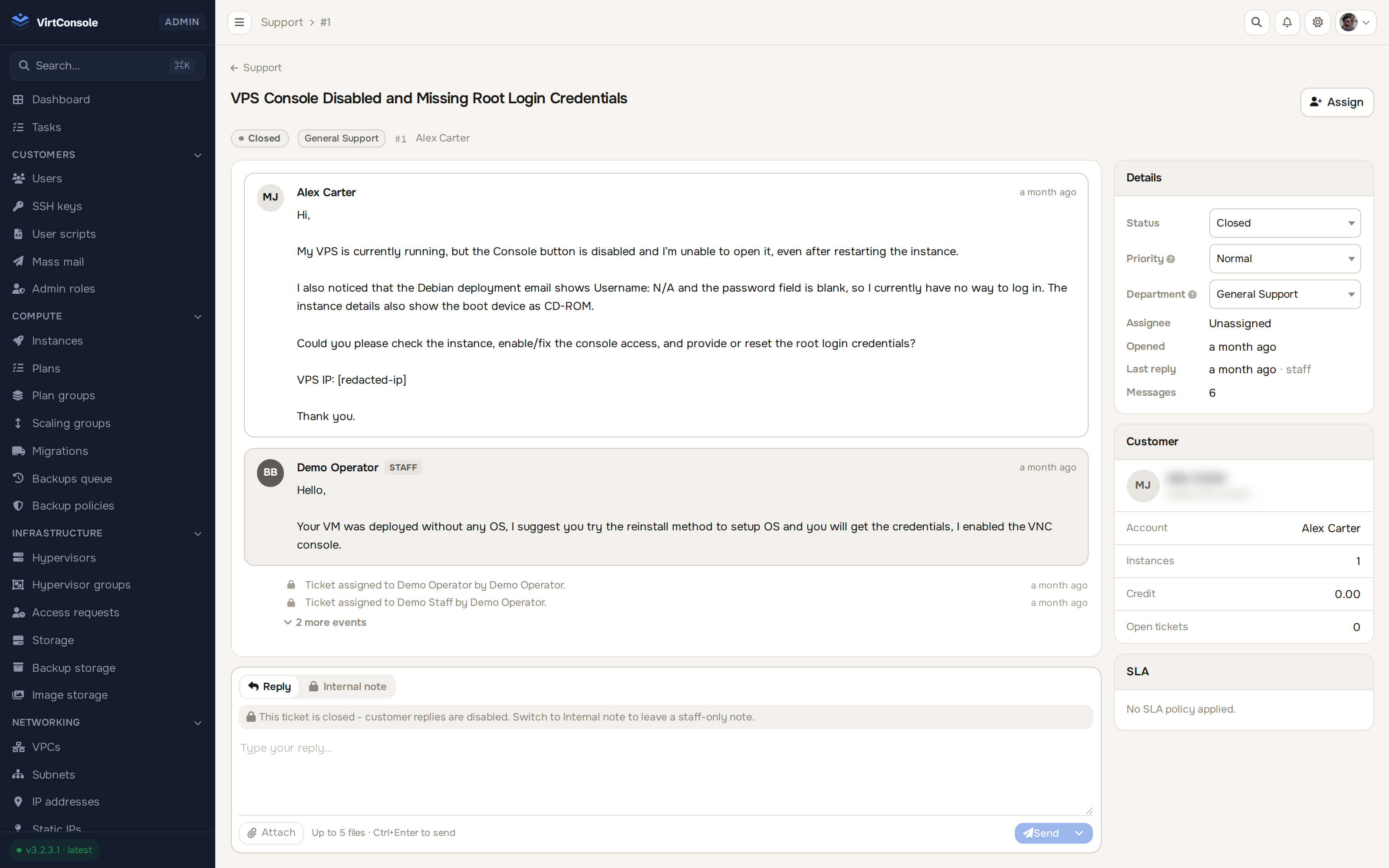Open the settings gear icon
Screen dimensions: 1389x868
tap(1317, 23)
